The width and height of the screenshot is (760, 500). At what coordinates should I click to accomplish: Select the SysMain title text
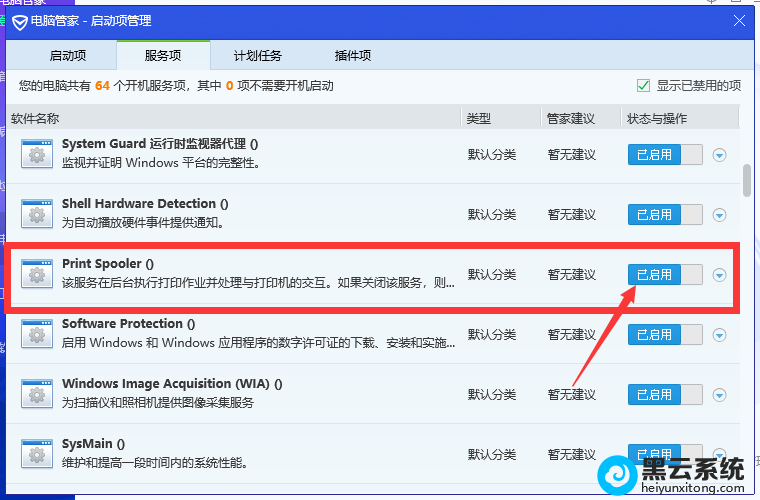coord(93,444)
